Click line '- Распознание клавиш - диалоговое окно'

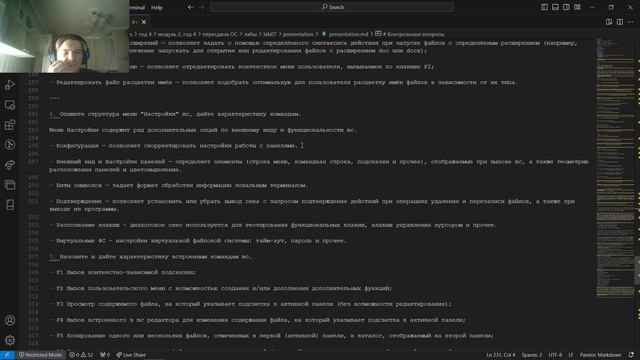tap(273, 225)
